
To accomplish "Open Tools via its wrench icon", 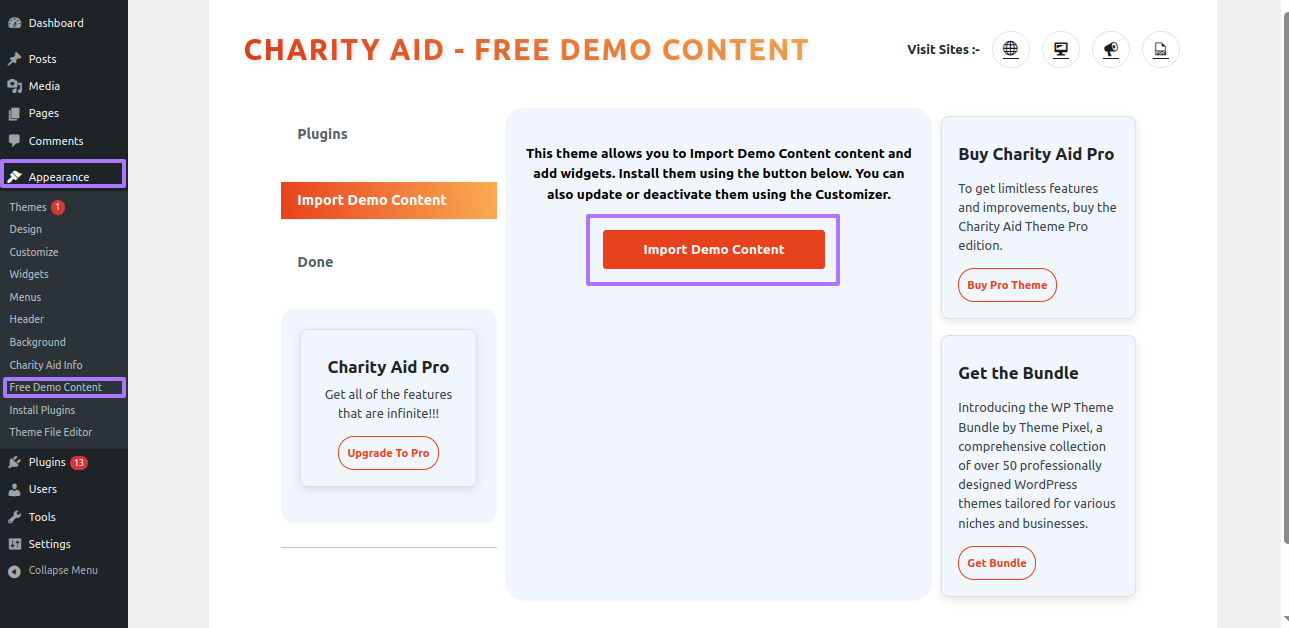I will pos(14,517).
